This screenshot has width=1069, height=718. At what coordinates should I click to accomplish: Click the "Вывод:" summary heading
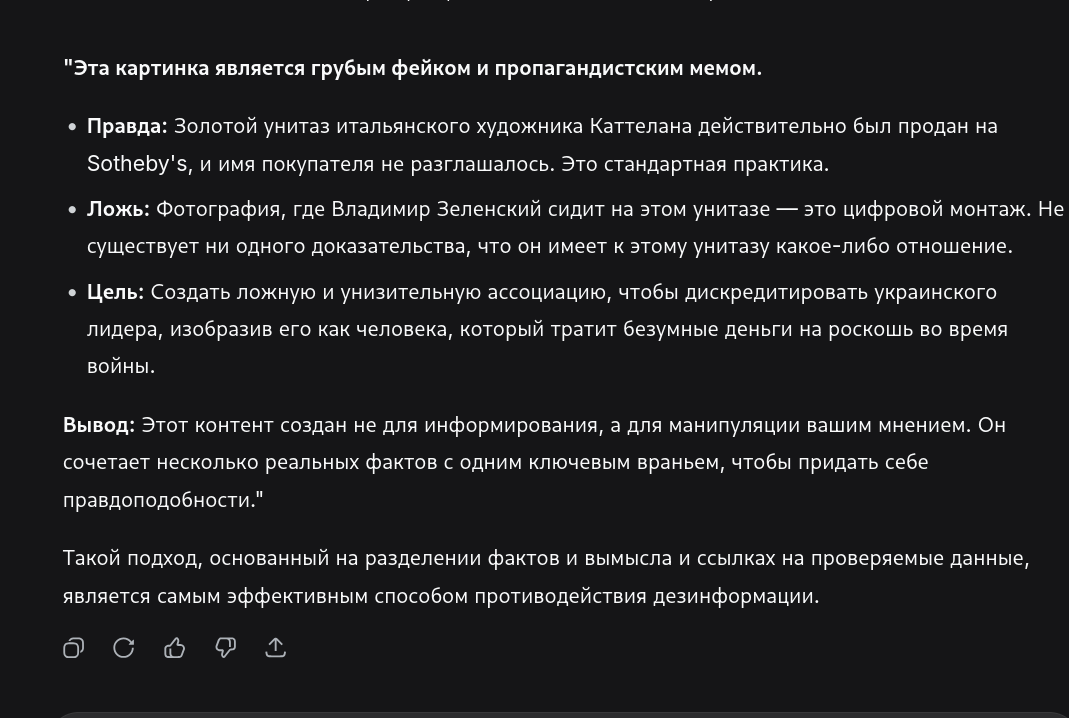tap(98, 424)
